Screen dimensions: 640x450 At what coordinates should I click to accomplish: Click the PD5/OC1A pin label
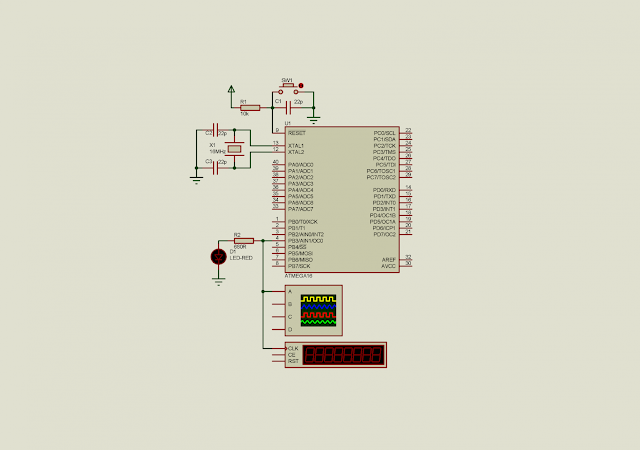[382, 222]
